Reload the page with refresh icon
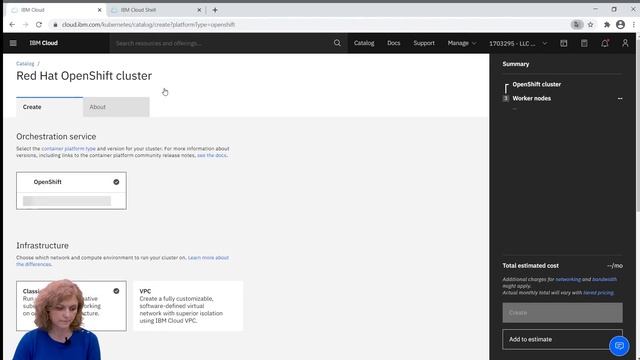This screenshot has width=640, height=360. (39, 24)
